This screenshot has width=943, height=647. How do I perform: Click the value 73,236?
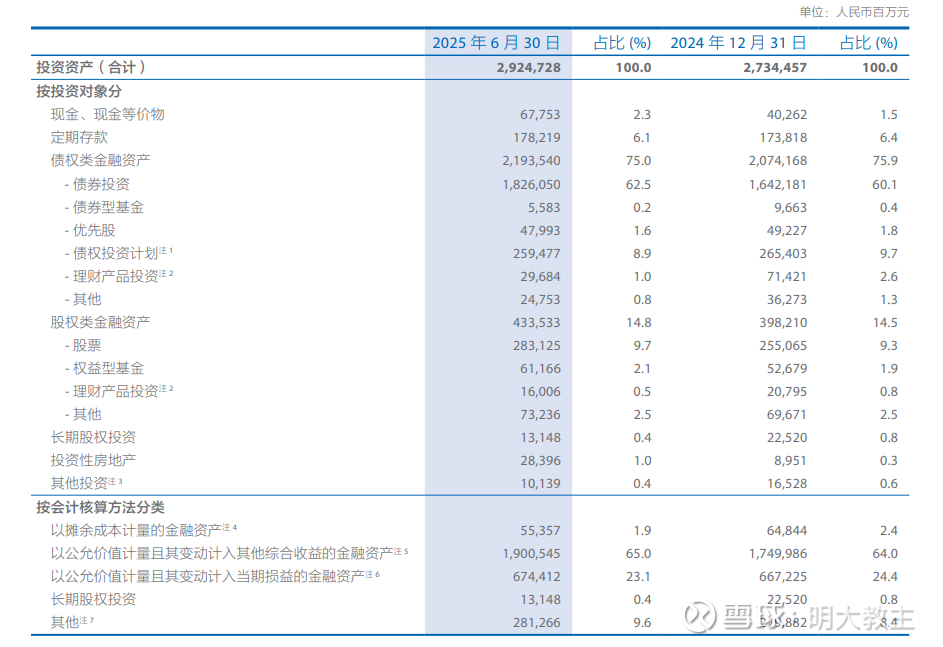540,415
